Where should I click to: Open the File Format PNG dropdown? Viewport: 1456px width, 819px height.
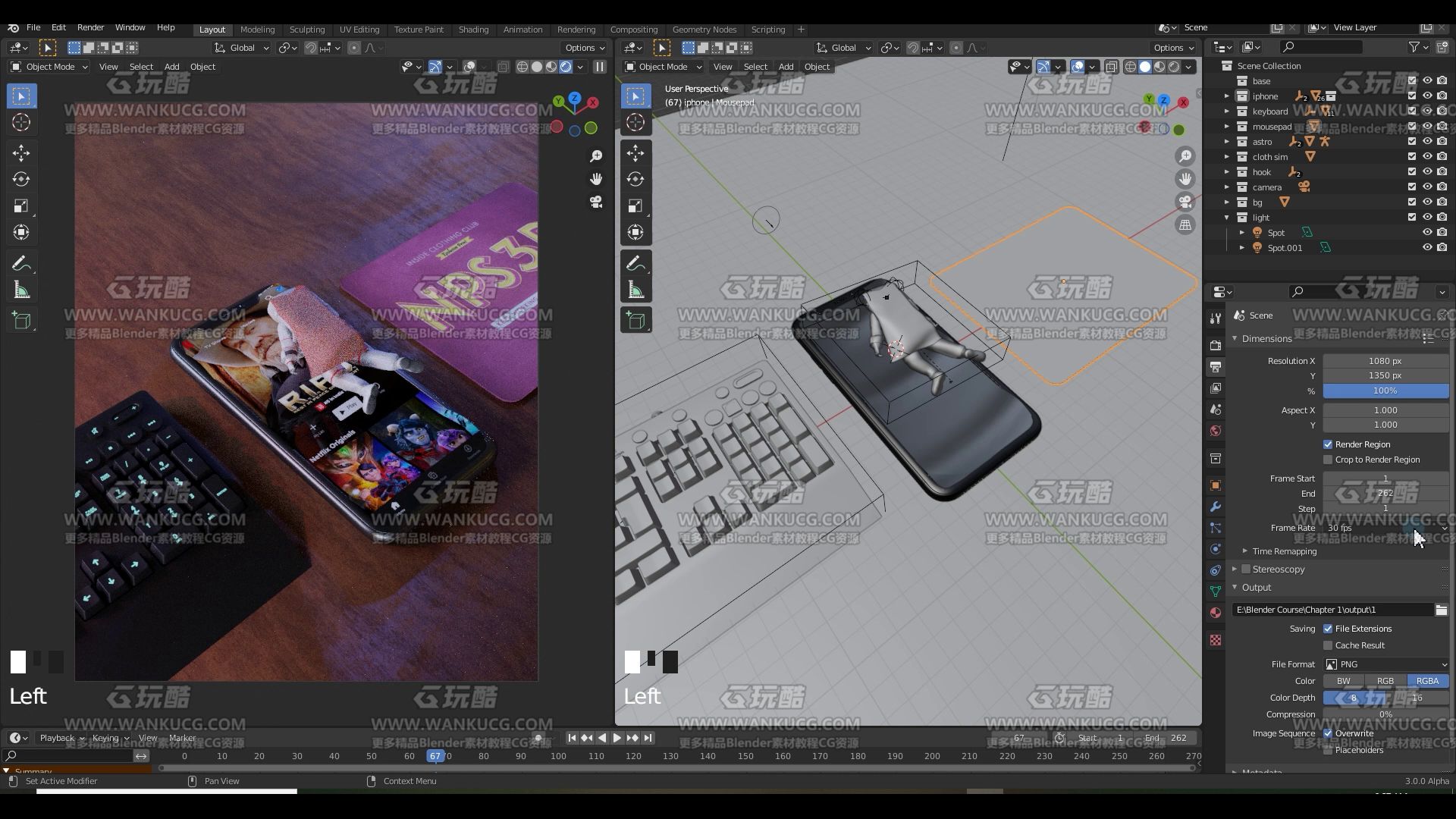click(1386, 664)
